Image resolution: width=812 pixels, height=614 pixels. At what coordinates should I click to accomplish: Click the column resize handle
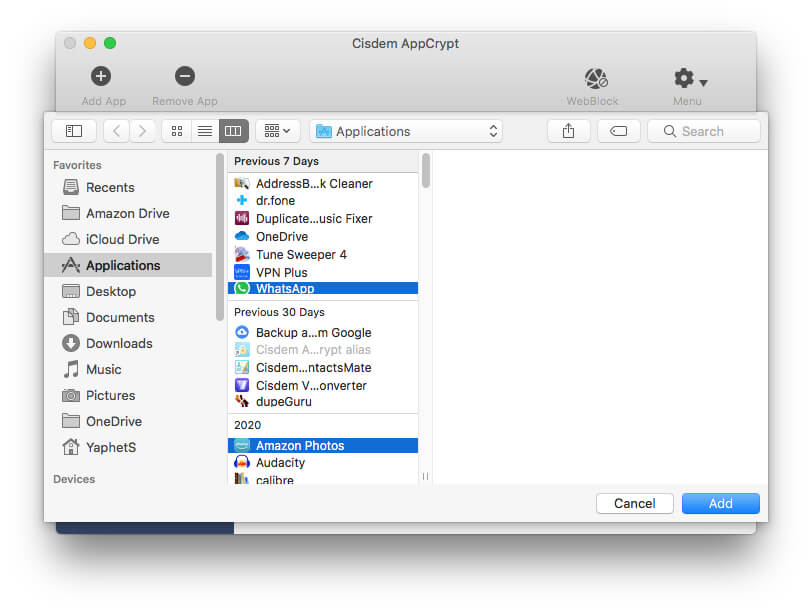point(425,476)
